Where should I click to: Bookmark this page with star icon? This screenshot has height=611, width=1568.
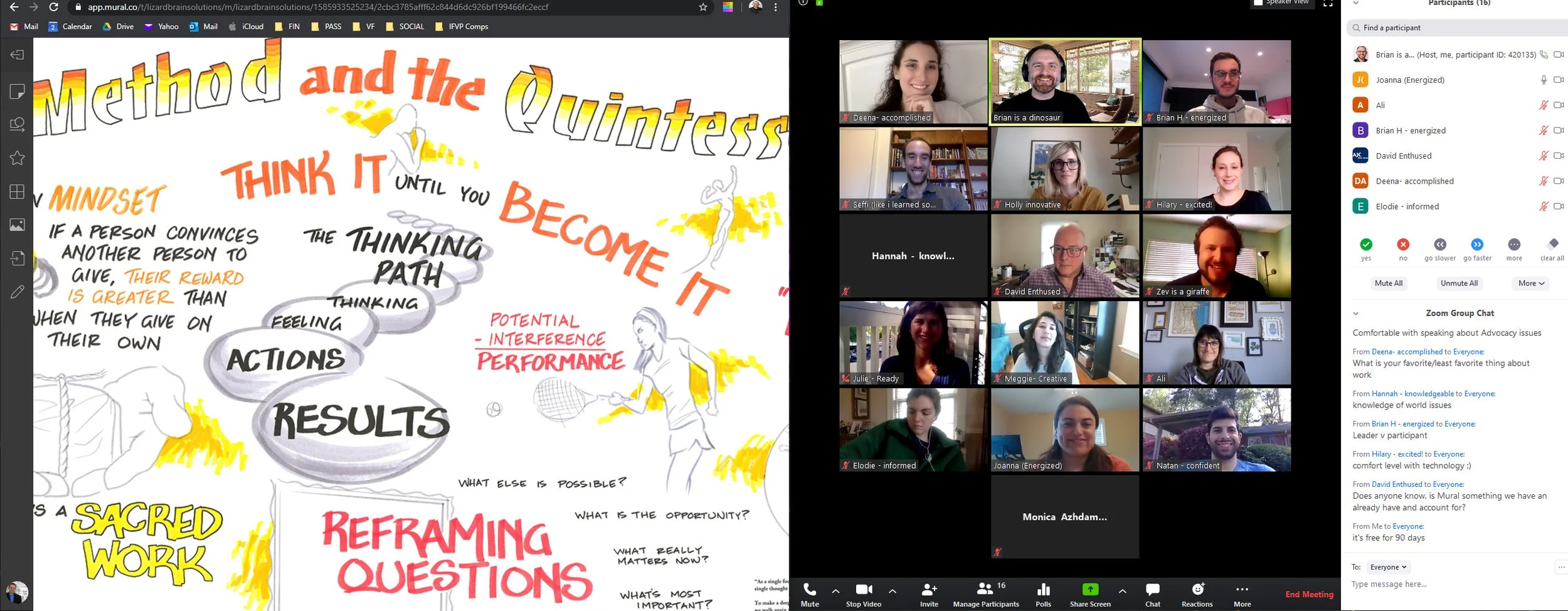[x=703, y=7]
